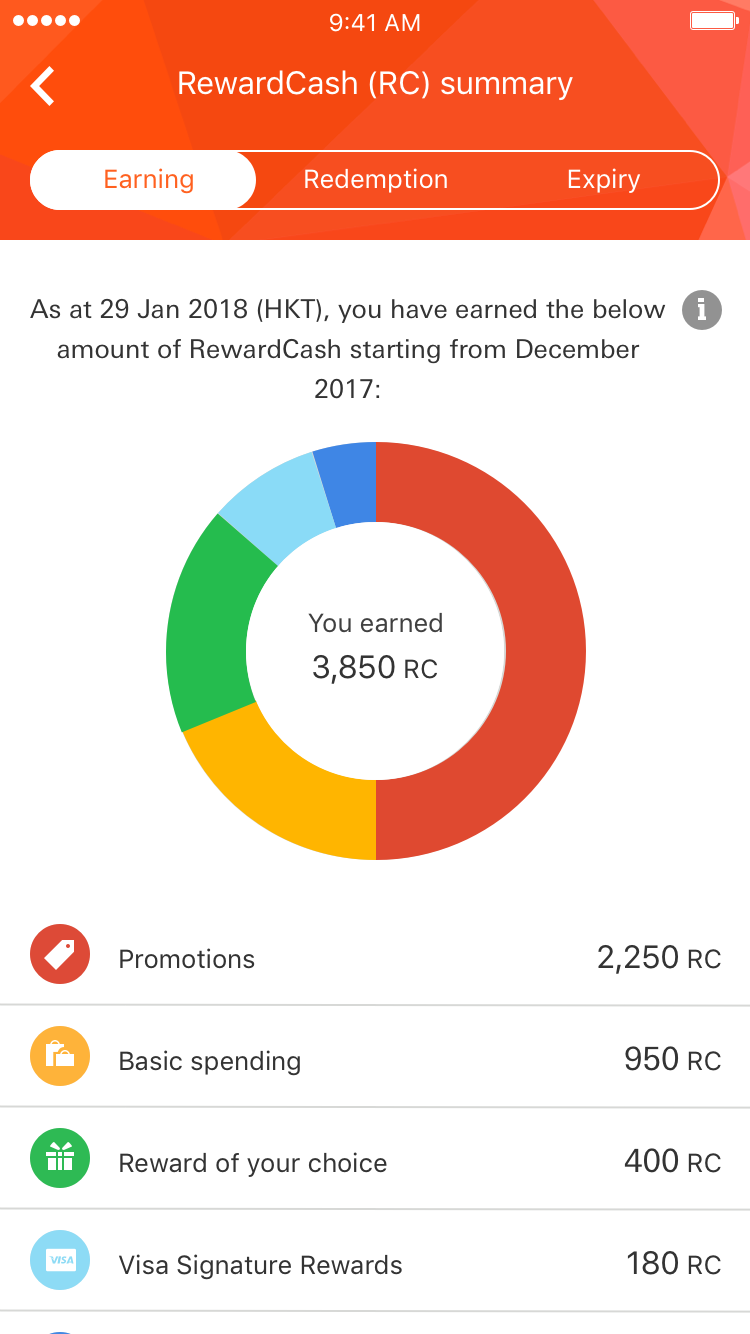Open the Reward of your choice row
This screenshot has height=1334, width=750.
tap(375, 1158)
